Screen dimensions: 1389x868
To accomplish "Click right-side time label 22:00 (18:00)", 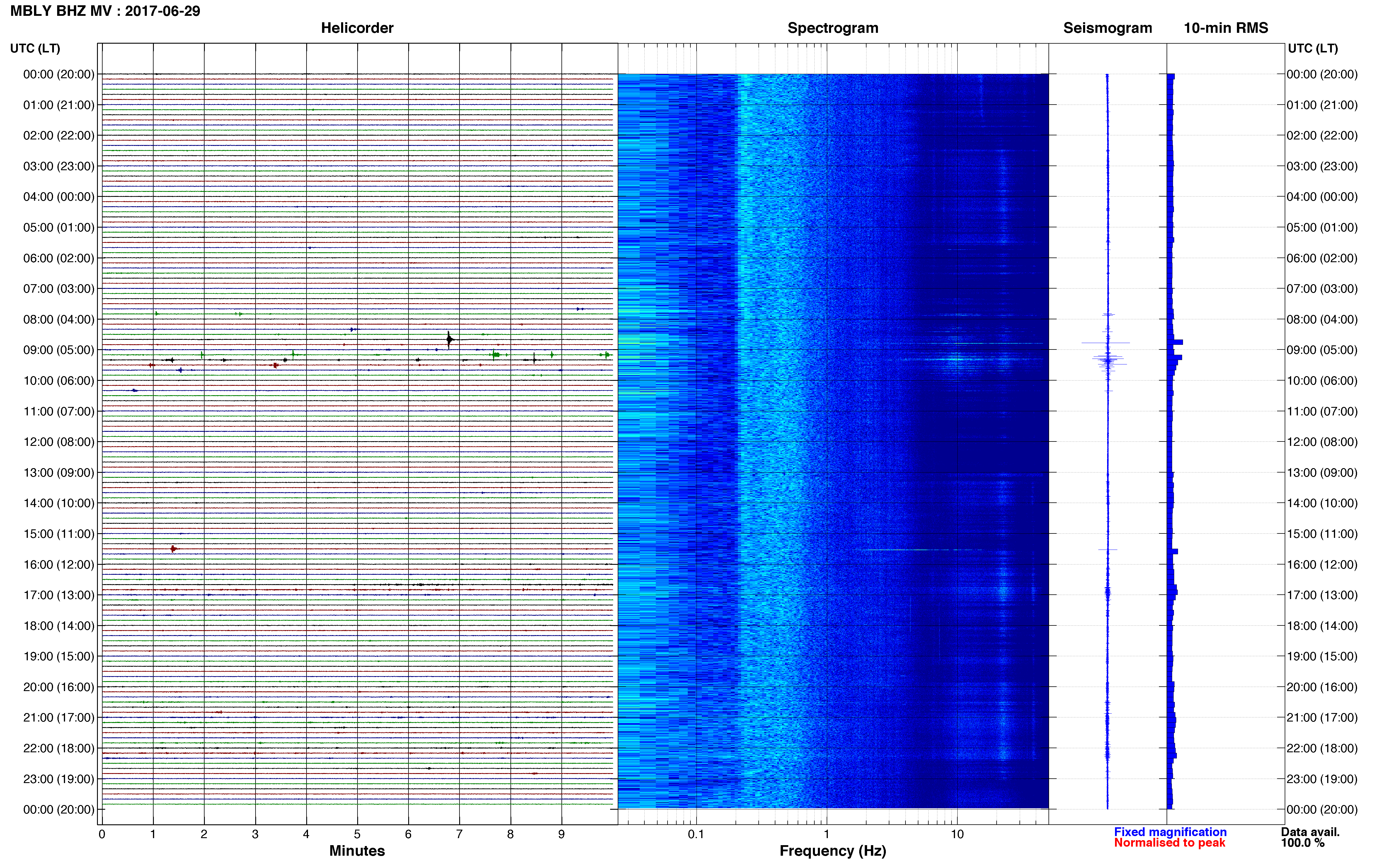I will click(x=1322, y=748).
